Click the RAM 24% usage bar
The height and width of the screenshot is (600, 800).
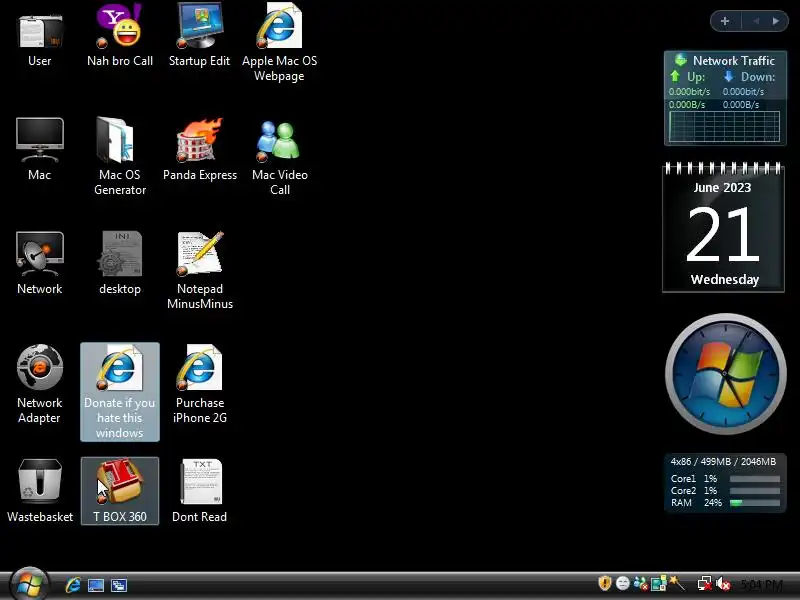coord(755,503)
